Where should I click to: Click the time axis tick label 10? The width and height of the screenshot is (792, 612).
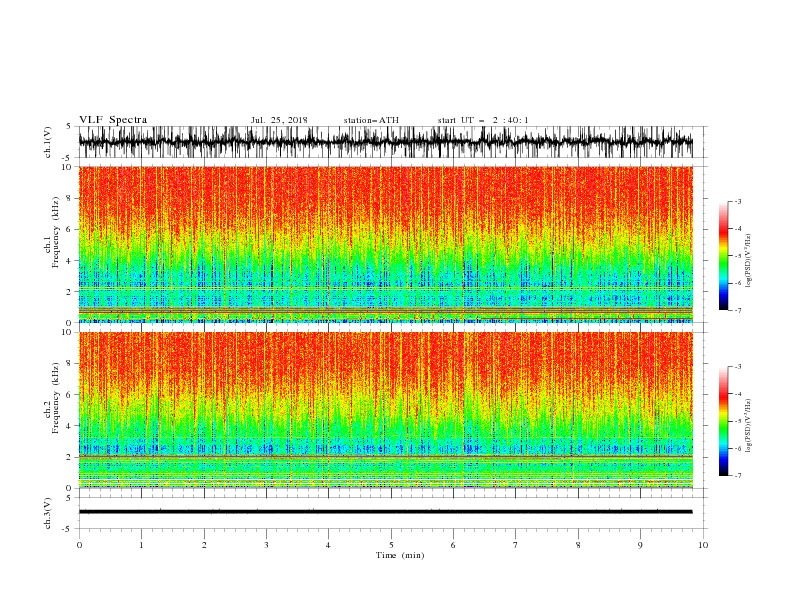point(703,545)
